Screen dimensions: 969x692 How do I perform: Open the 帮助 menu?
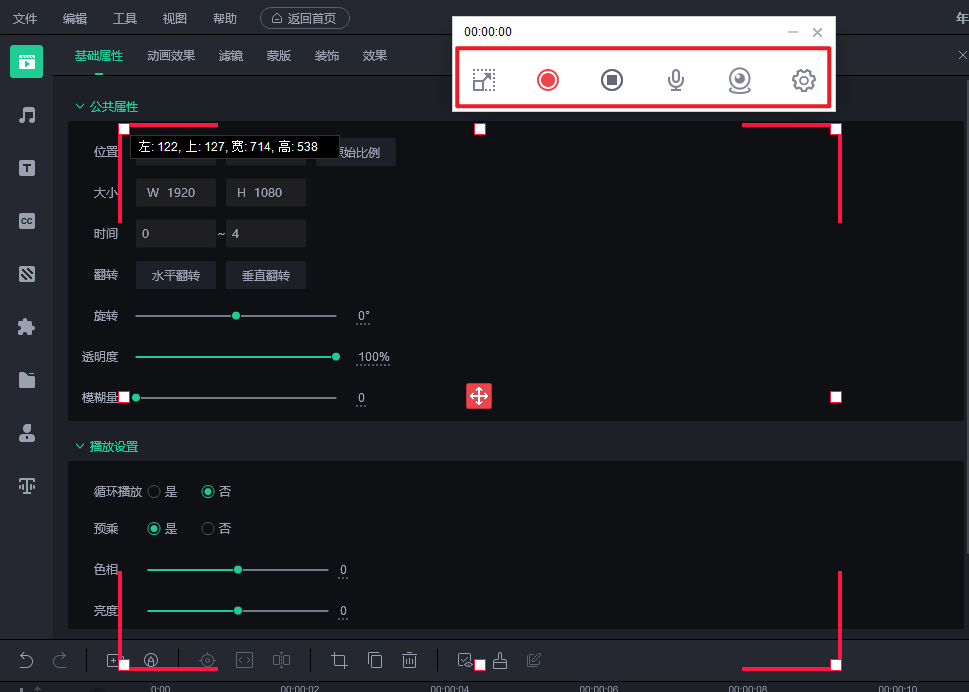point(225,19)
